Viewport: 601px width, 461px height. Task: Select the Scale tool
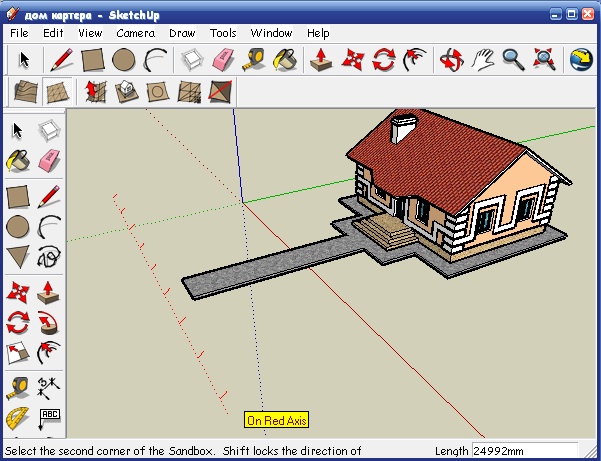point(18,353)
